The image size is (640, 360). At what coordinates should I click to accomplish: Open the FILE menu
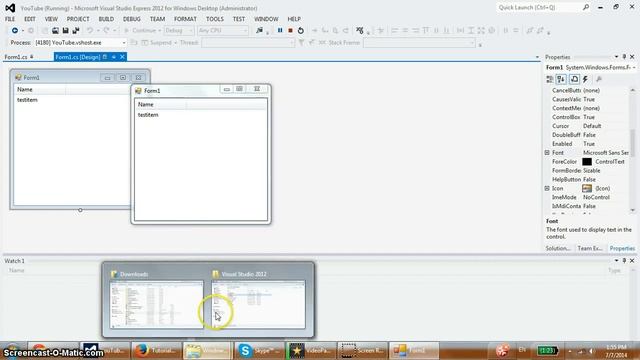coord(10,19)
